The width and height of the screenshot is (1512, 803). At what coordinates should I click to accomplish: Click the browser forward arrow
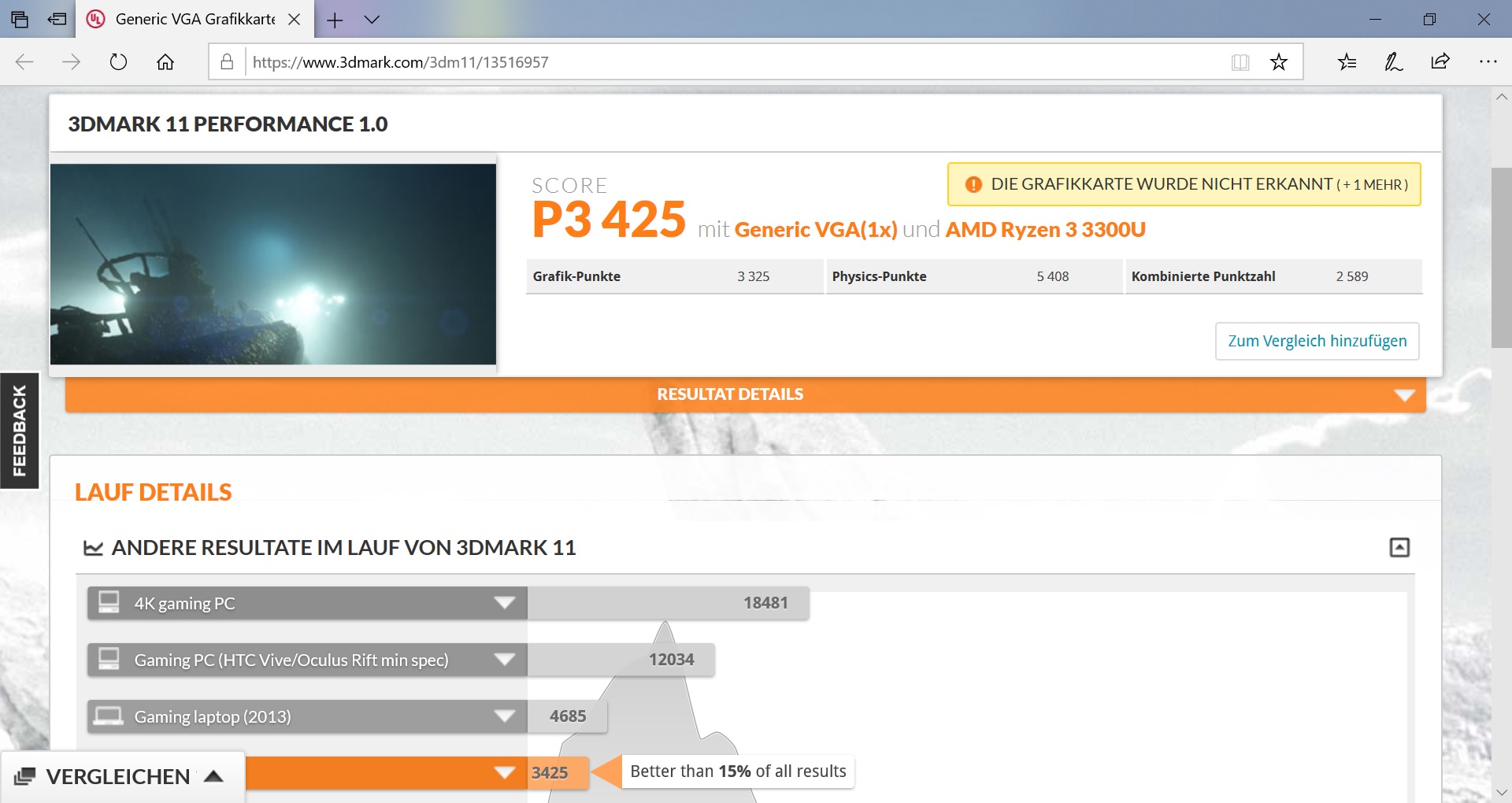(71, 62)
